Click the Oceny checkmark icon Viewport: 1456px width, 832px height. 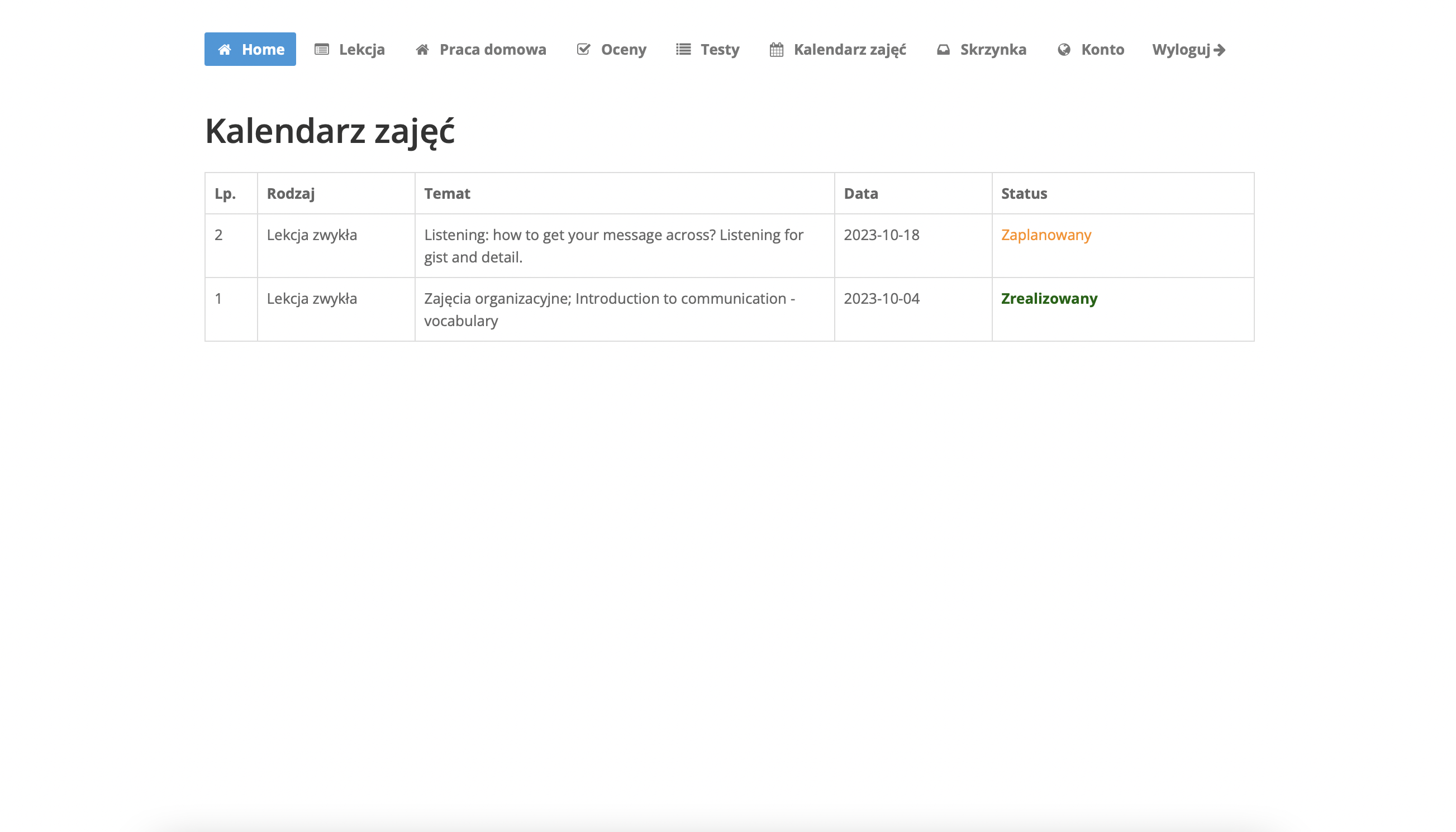coord(583,50)
